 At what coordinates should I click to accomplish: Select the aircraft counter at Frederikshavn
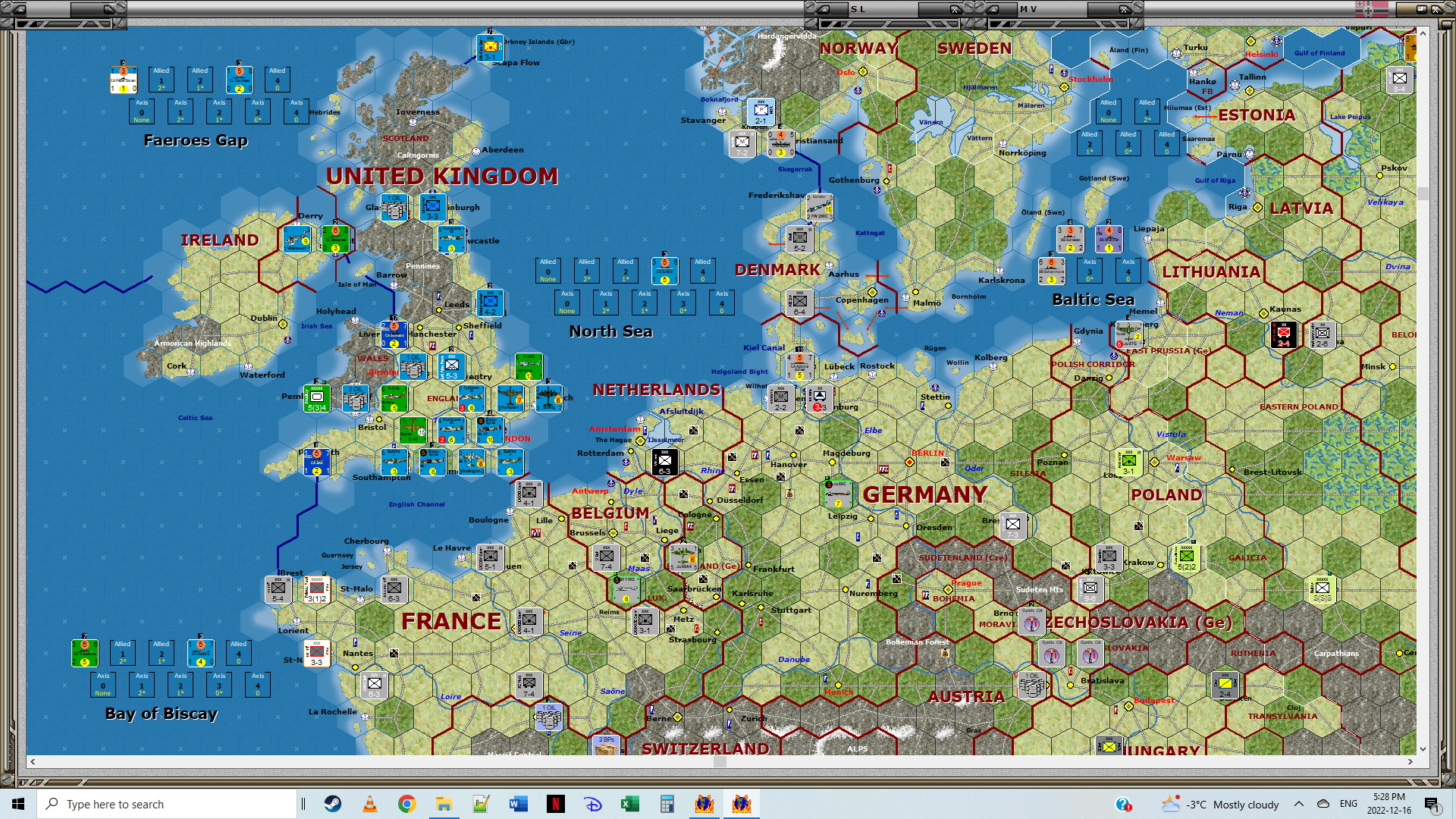(820, 207)
